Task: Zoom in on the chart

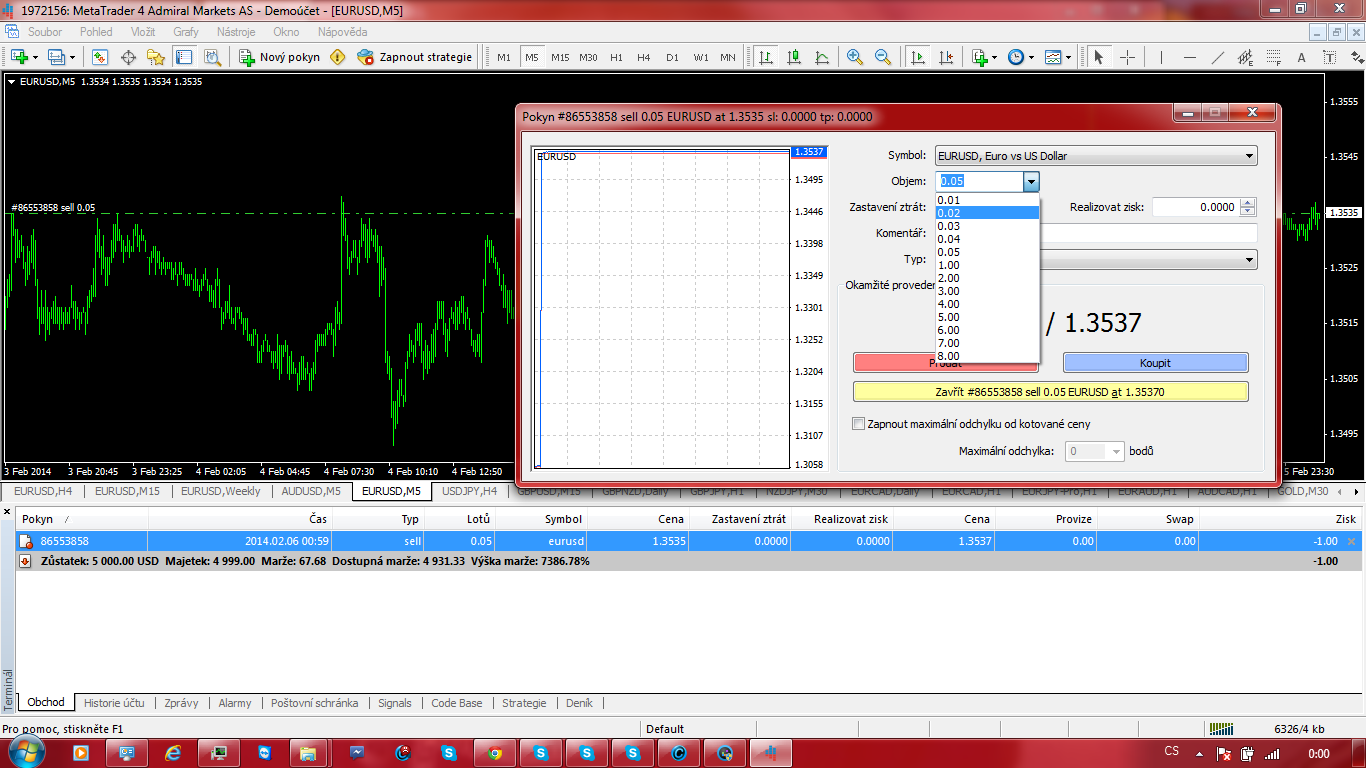Action: (855, 57)
